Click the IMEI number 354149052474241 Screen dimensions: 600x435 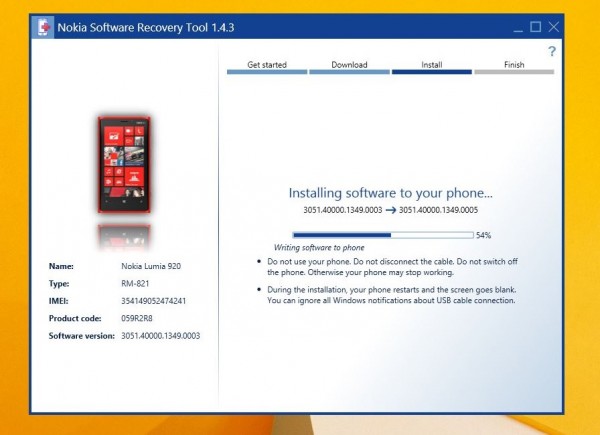(153, 301)
